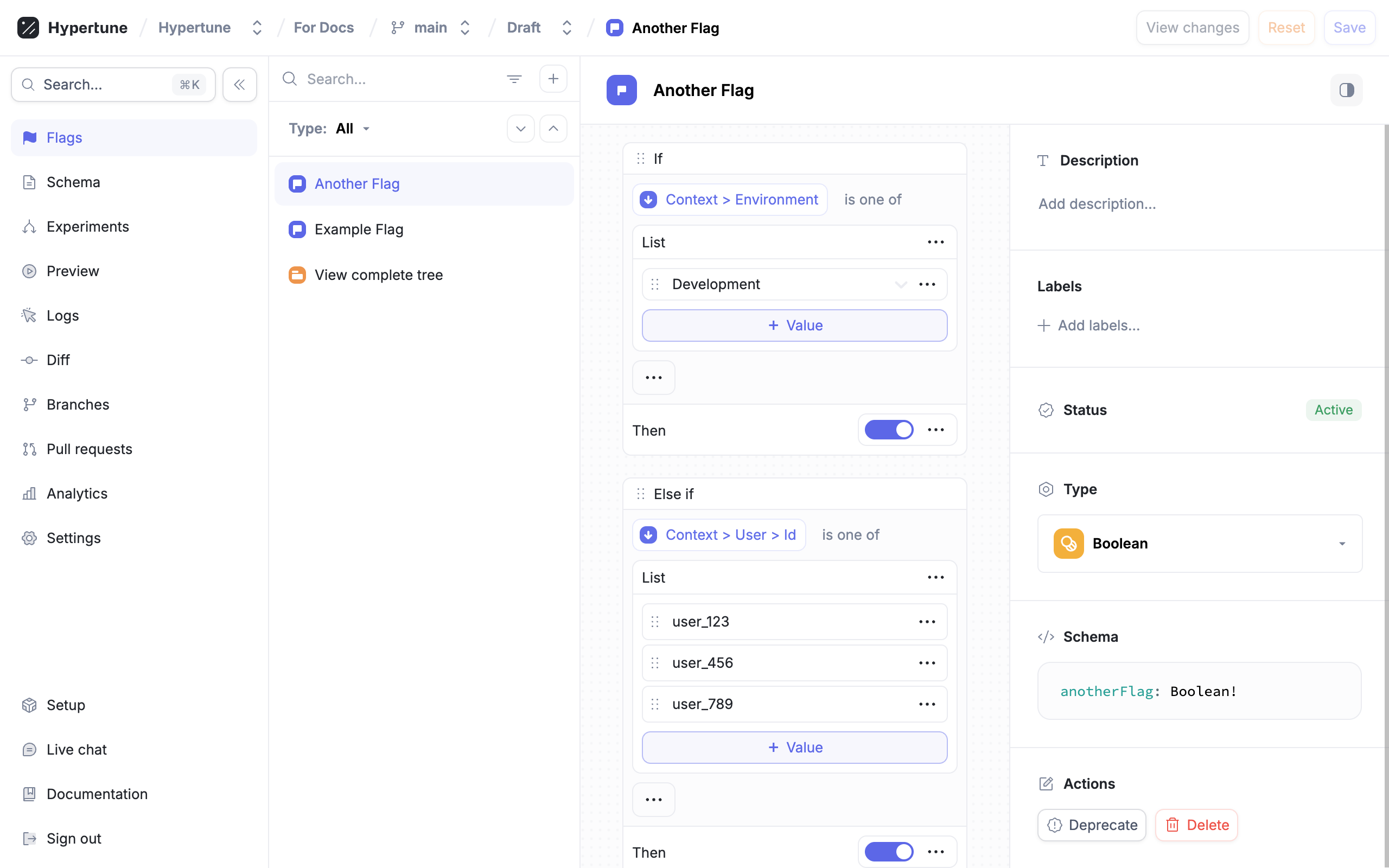1389x868 pixels.
Task: Click the Deprecate button
Action: coord(1092,825)
